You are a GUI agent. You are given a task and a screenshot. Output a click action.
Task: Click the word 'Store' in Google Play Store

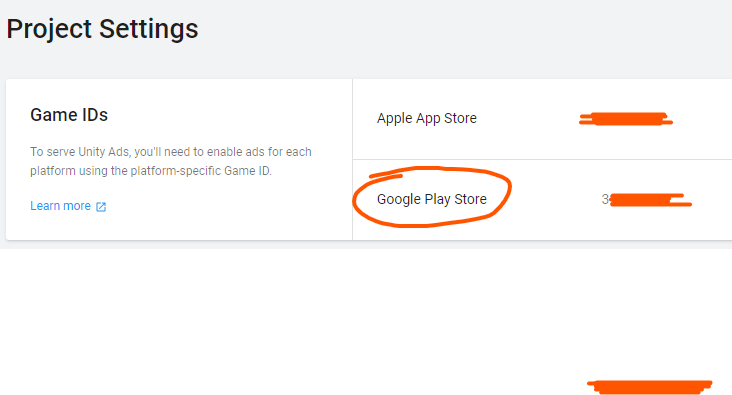(471, 199)
